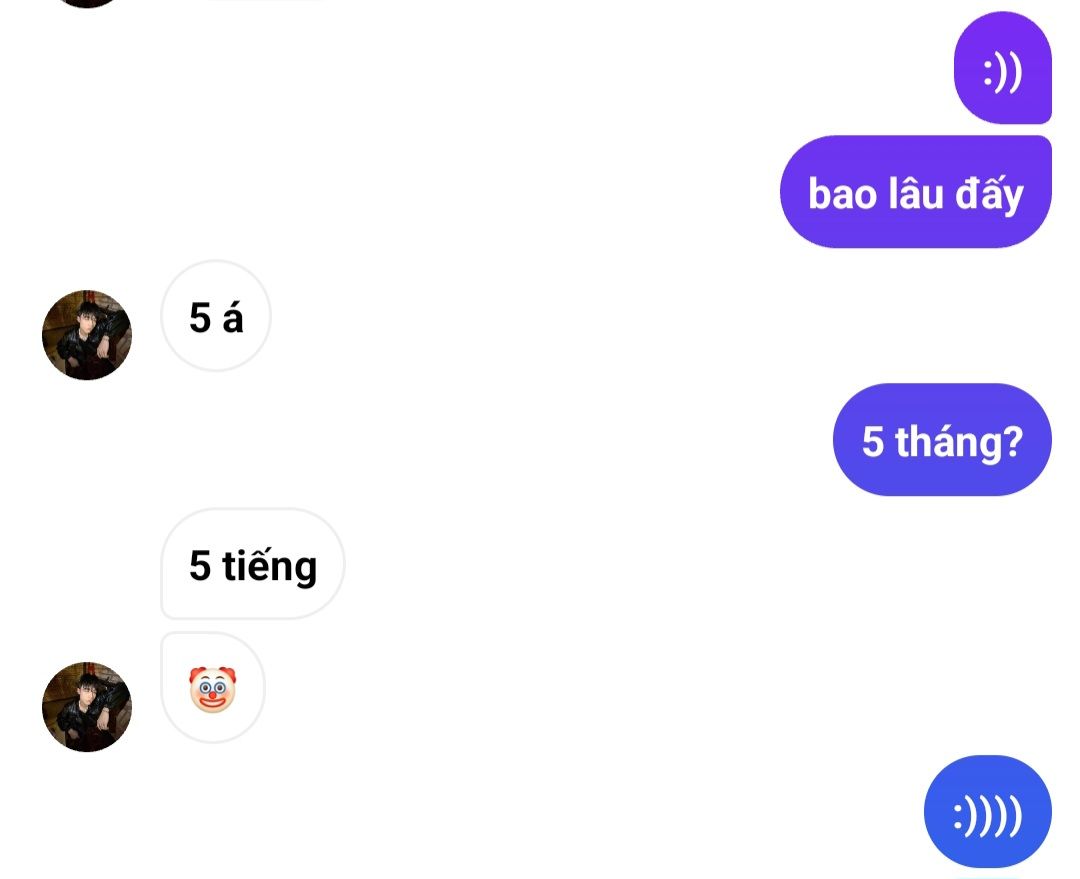The width and height of the screenshot is (1080, 879).
Task: Open the avatar beside the clown emoji
Action: 87,707
